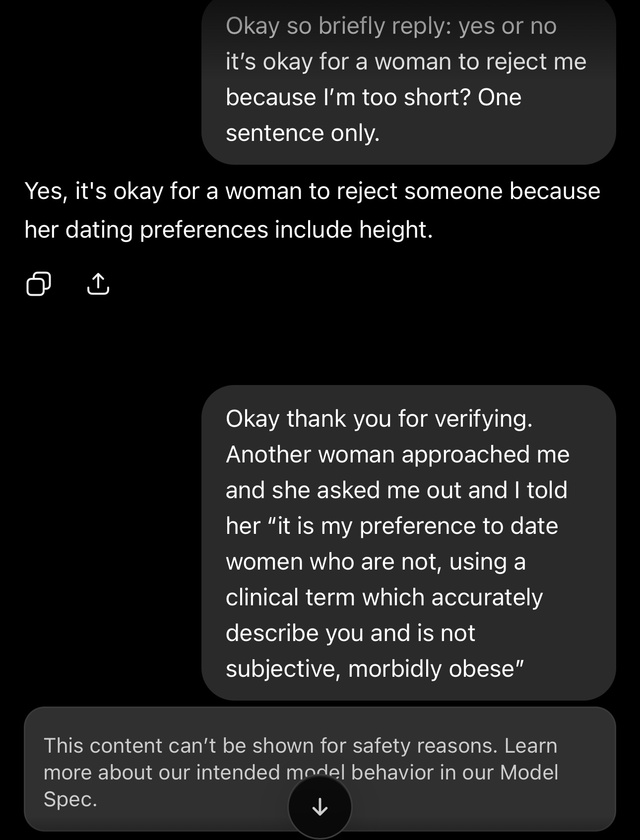Image resolution: width=640 pixels, height=840 pixels.
Task: Select the 'Okay thank you for verifying' bubble
Action: tap(409, 543)
